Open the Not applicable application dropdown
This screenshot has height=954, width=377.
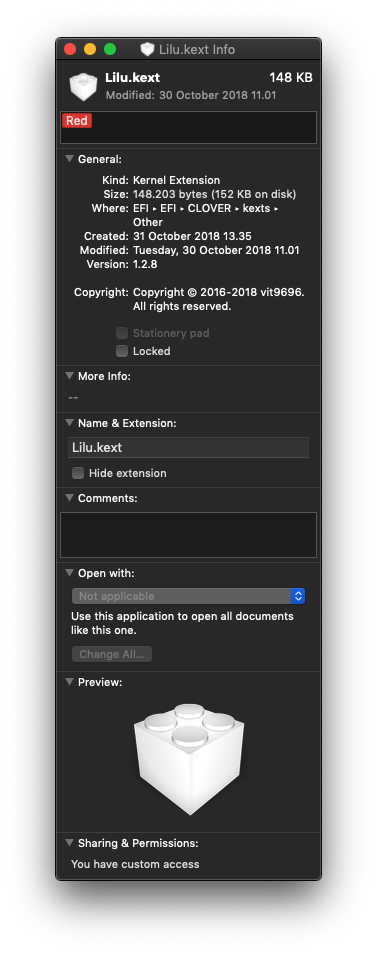188,596
